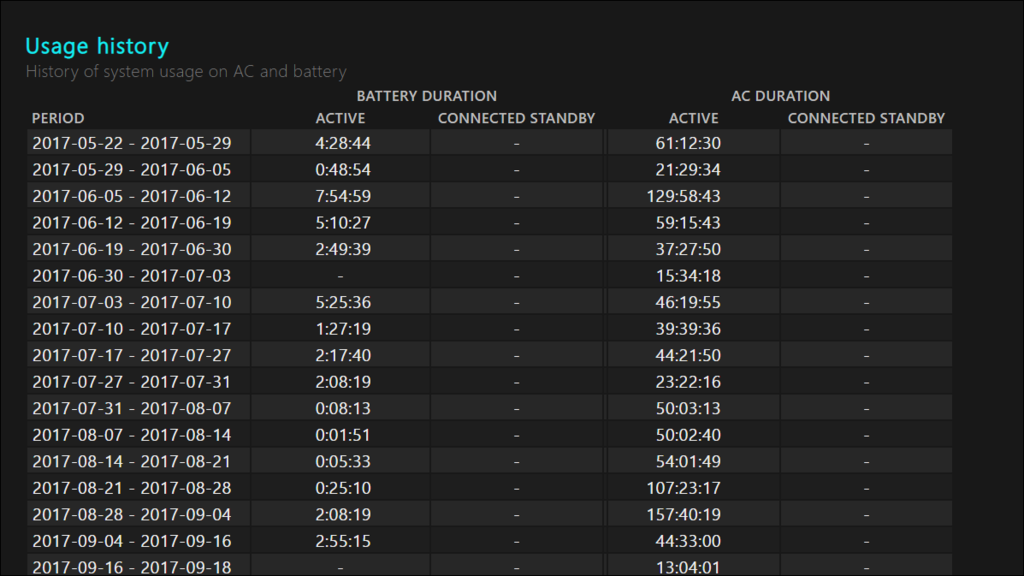1024x576 pixels.
Task: Click the AC DURATION column group header
Action: 780,96
